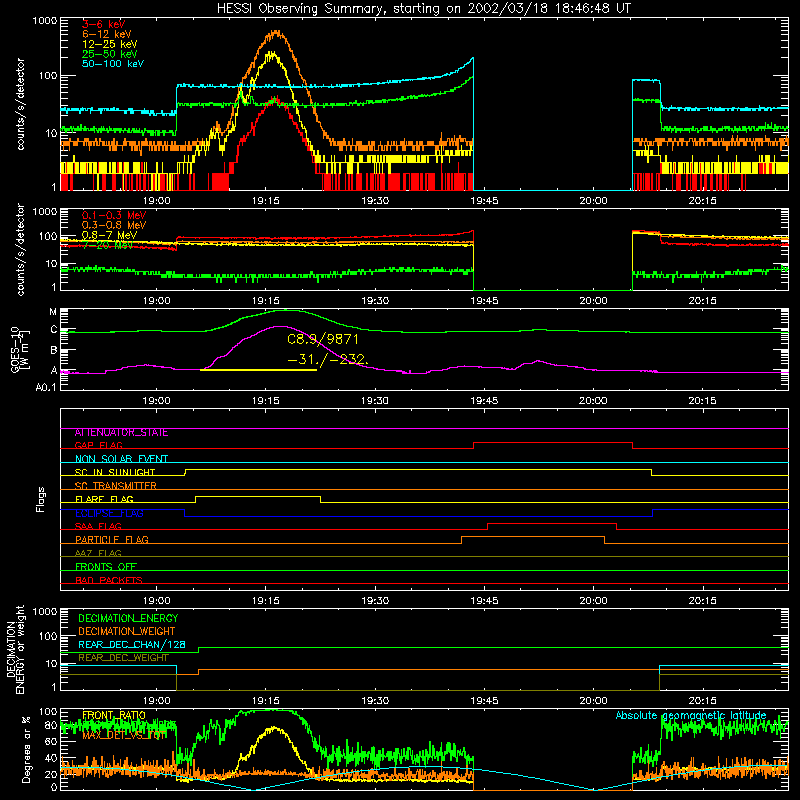This screenshot has width=800, height=800.
Task: Click the C class tick on GOES axis
Action: [54, 330]
